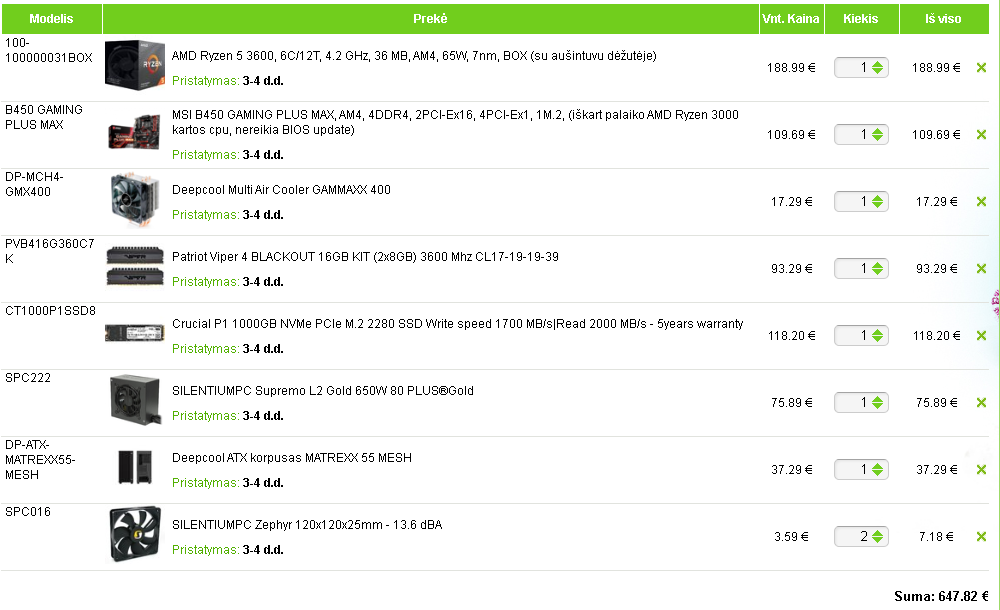Remove SILENTIUMPC Supremo L2 Gold from cart
Screen dimensions: 1000x610
pyautogui.click(x=981, y=403)
